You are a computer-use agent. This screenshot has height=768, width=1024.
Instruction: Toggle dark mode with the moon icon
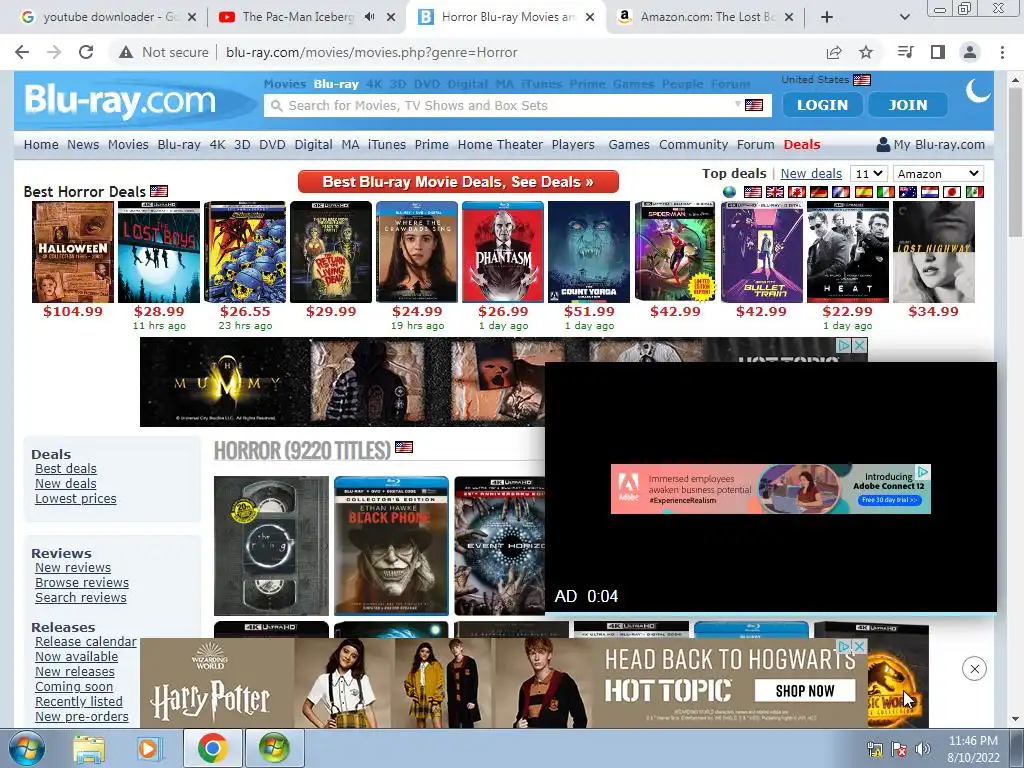978,90
